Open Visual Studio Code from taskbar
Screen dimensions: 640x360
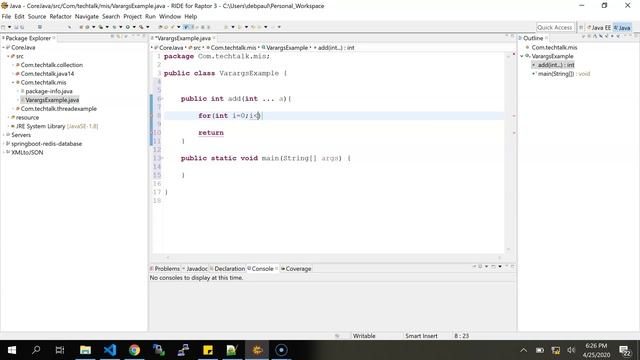tap(110, 350)
